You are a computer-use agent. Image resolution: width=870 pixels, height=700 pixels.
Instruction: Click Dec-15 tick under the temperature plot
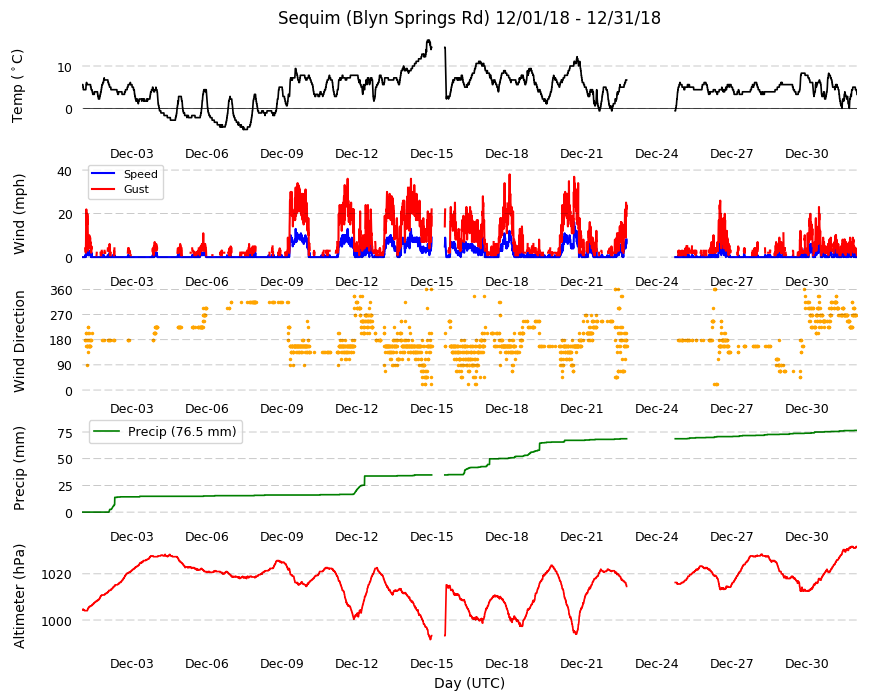point(432,154)
